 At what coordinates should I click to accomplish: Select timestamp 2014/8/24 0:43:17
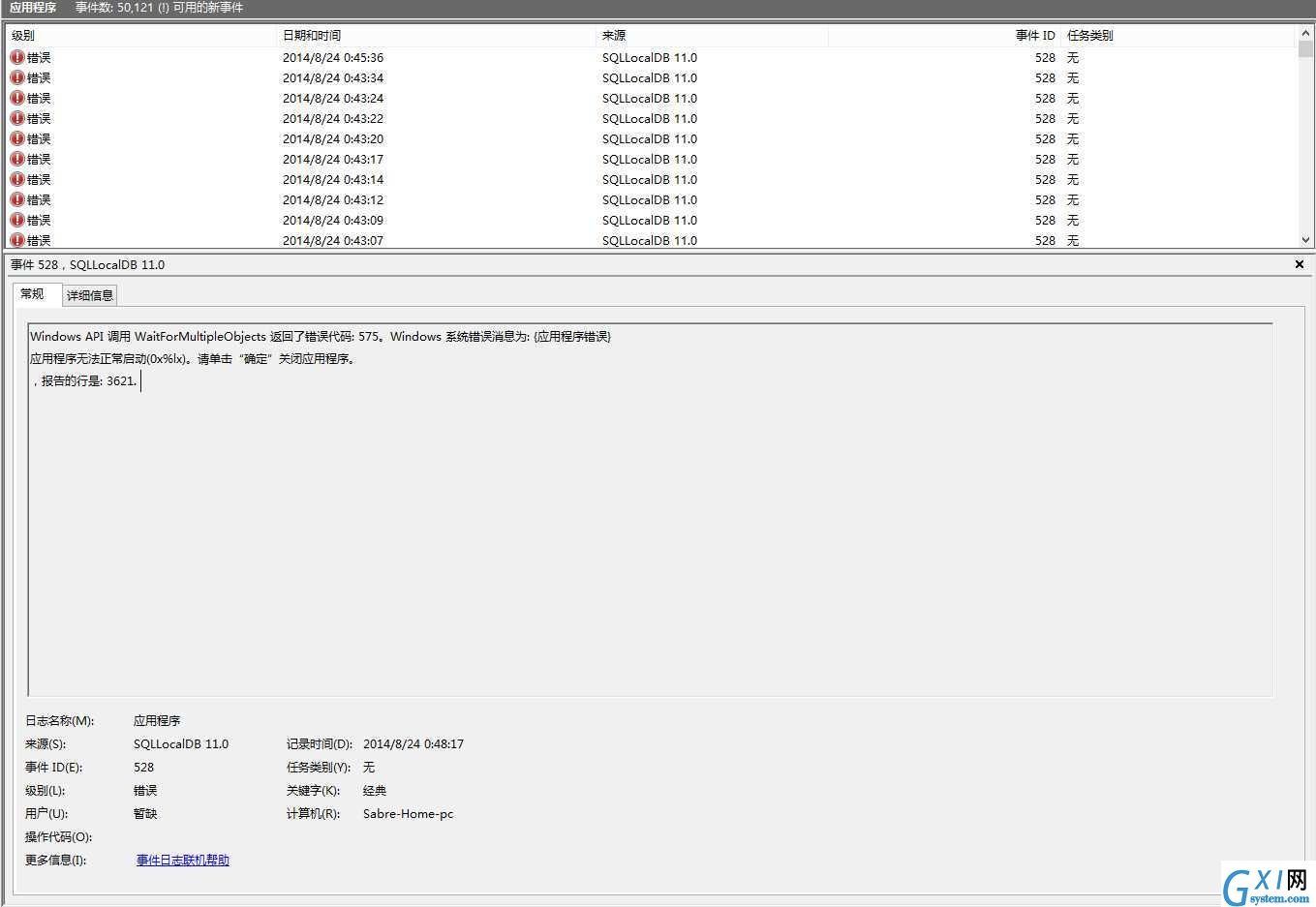tap(333, 159)
